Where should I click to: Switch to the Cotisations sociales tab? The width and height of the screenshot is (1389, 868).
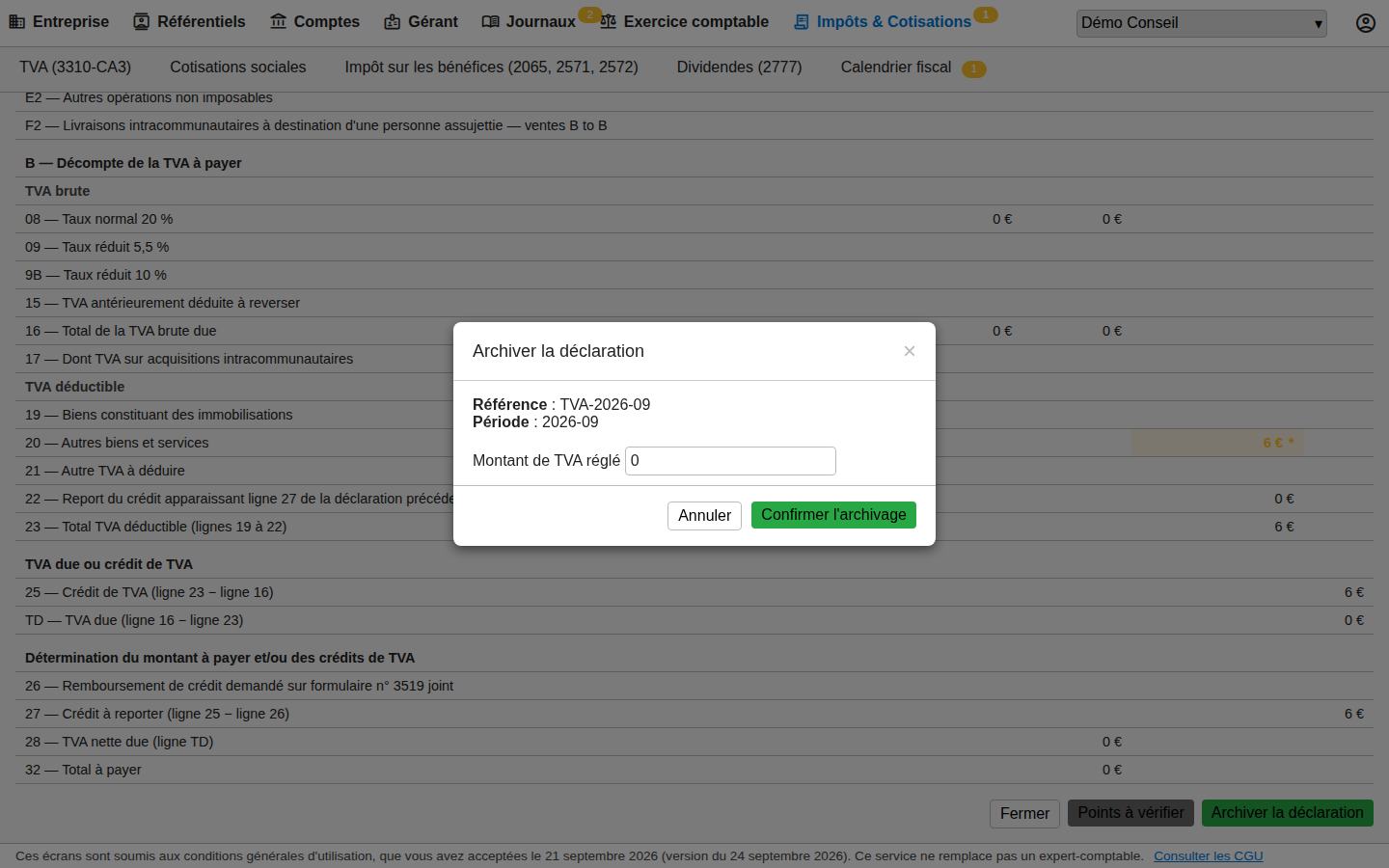[238, 67]
